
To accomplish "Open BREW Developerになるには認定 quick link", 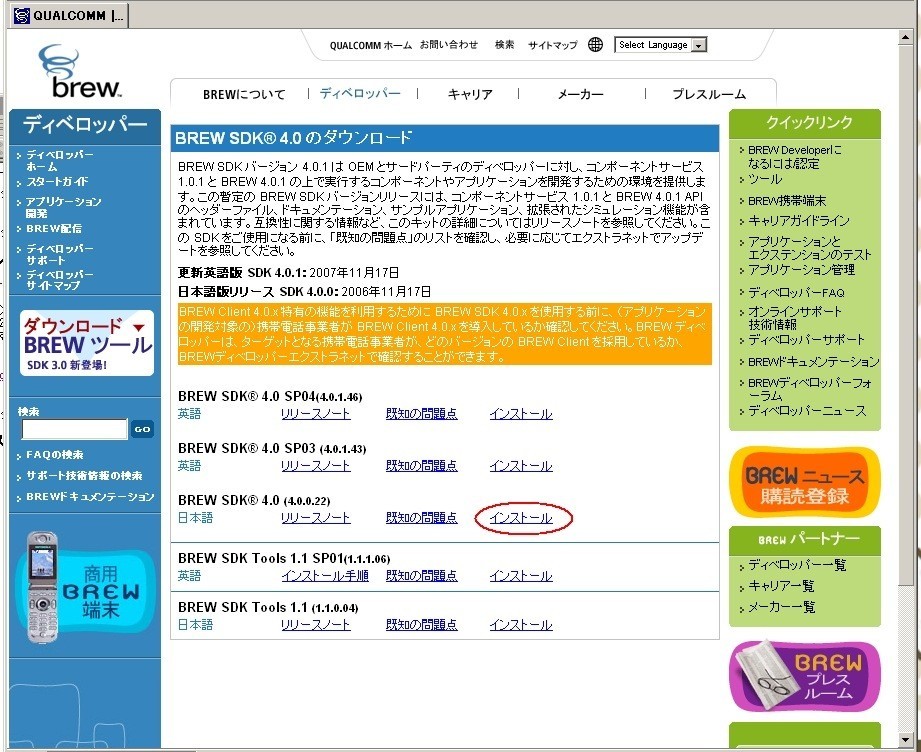I will point(795,157).
